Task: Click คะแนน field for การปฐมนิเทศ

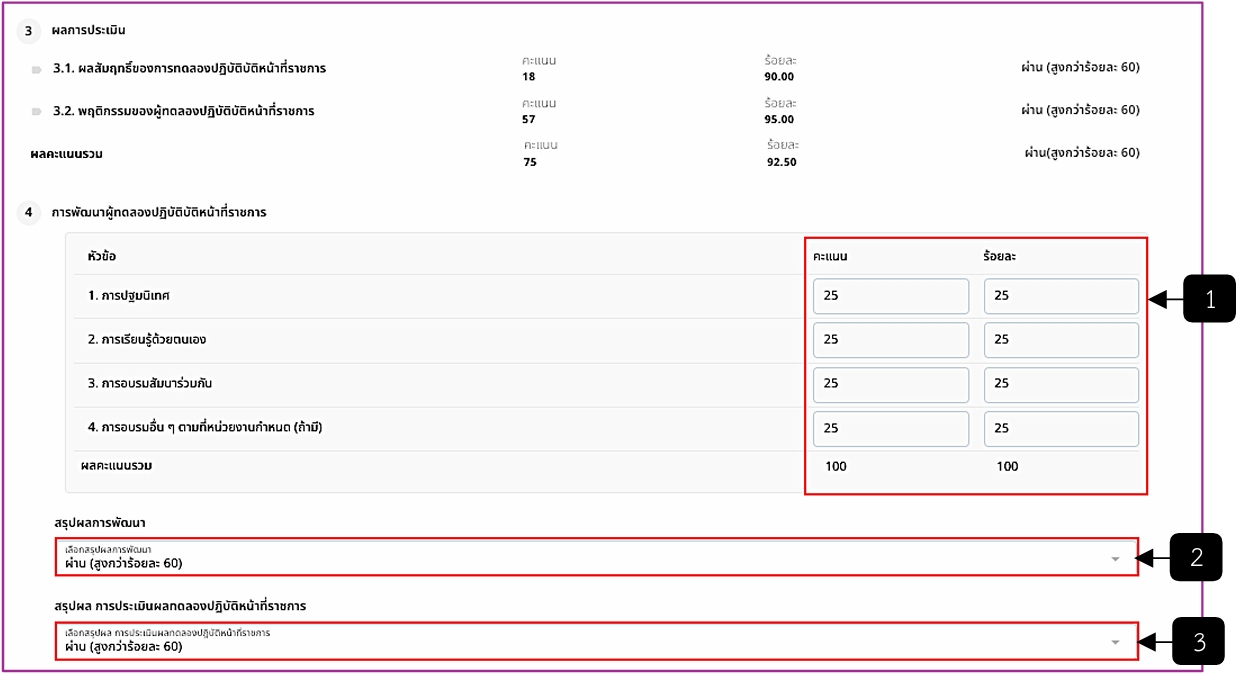Action: pyautogui.click(x=890, y=296)
